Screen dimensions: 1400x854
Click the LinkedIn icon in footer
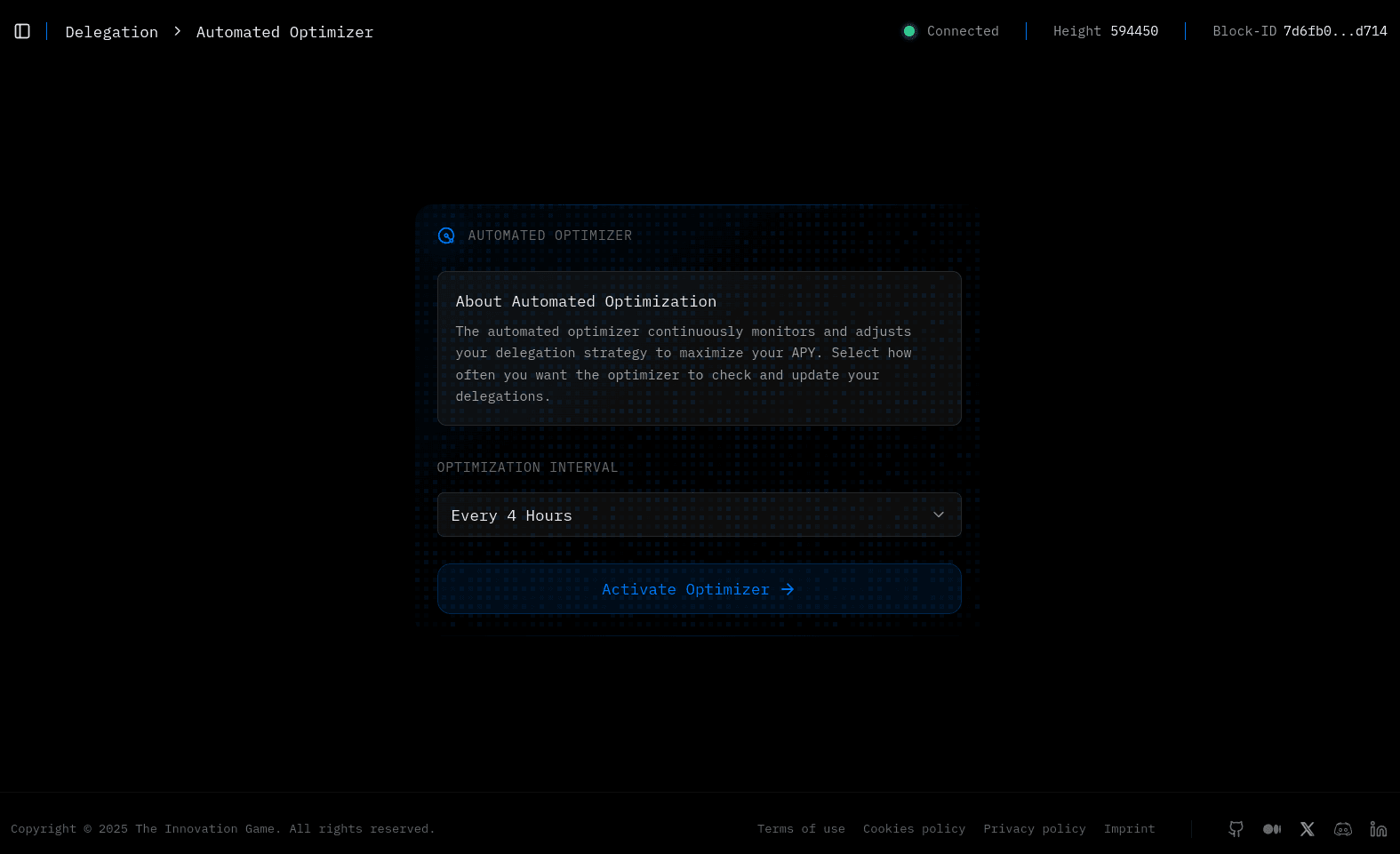1378,829
